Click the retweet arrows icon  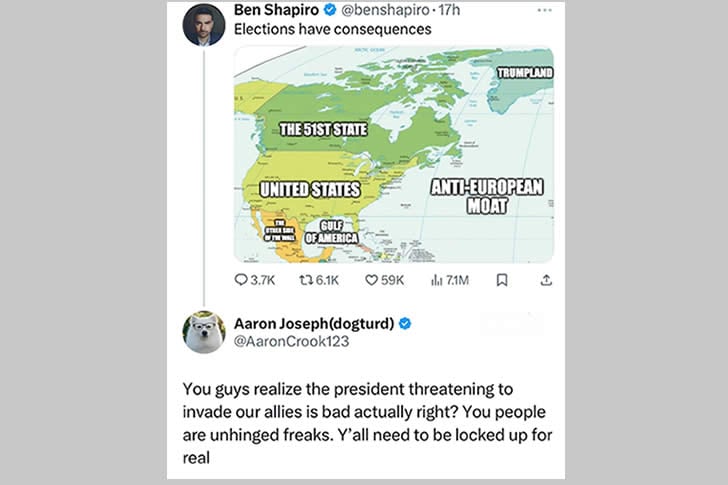click(308, 280)
